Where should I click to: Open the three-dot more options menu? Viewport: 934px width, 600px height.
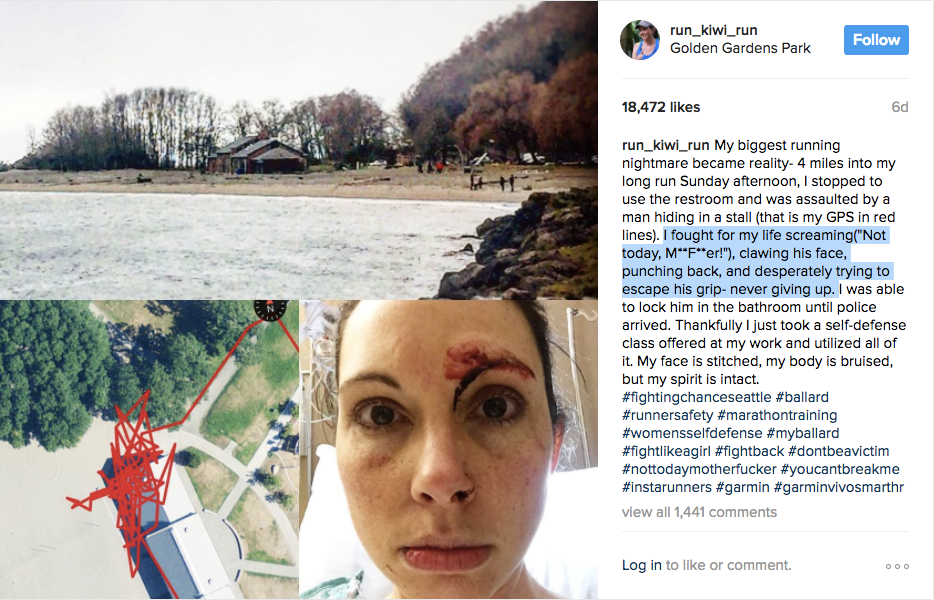pos(897,566)
